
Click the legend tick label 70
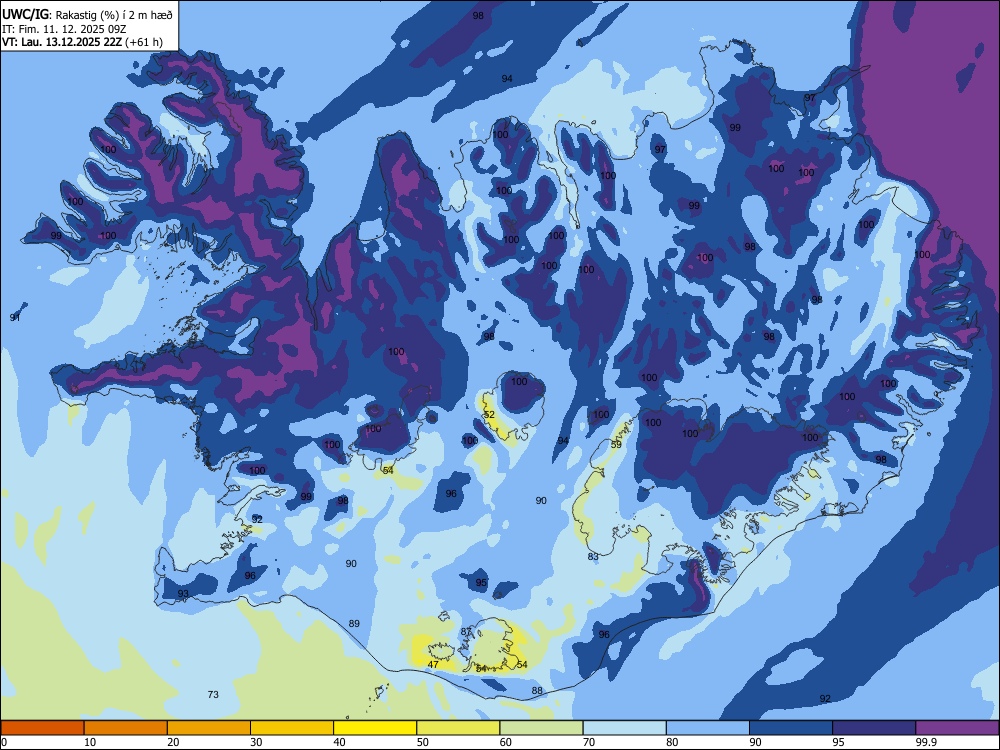click(589, 742)
